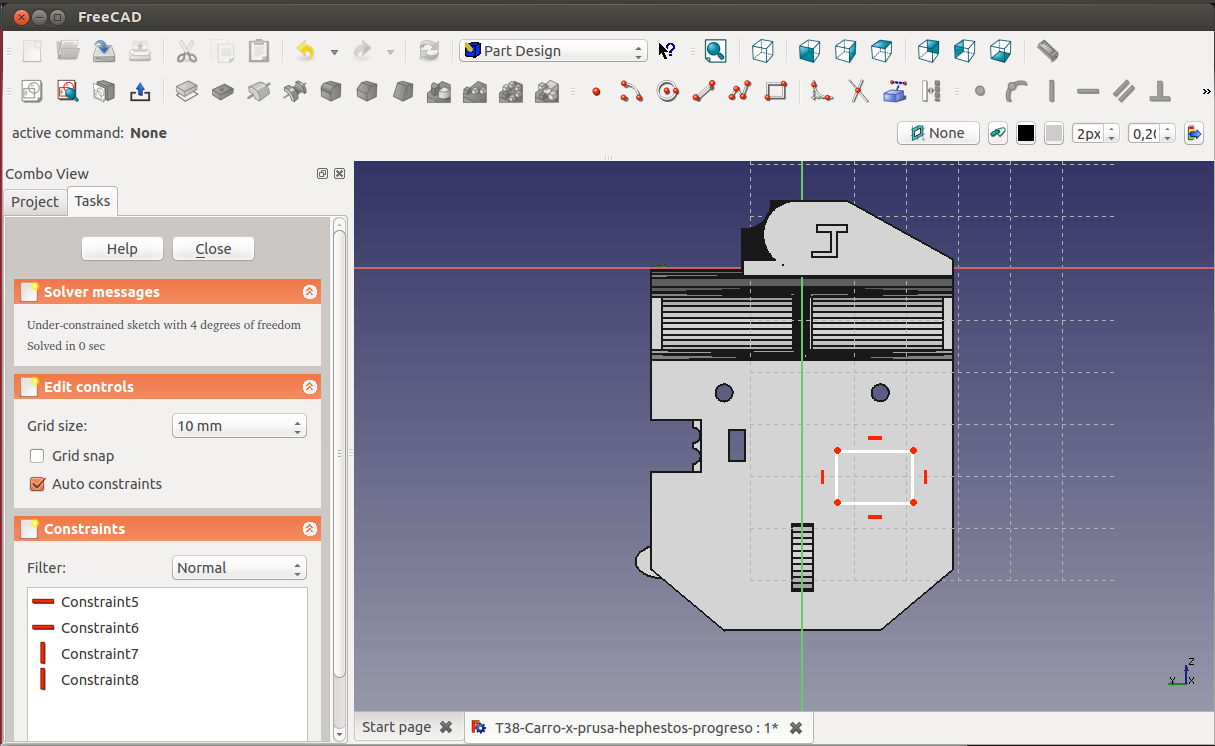Click the create arc sketch tool
The height and width of the screenshot is (746, 1215).
point(631,92)
